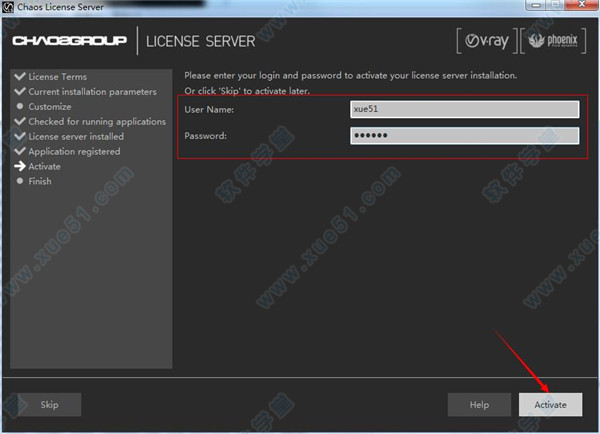Select the Customize step
Viewport: 600px width, 434px height.
coord(50,107)
